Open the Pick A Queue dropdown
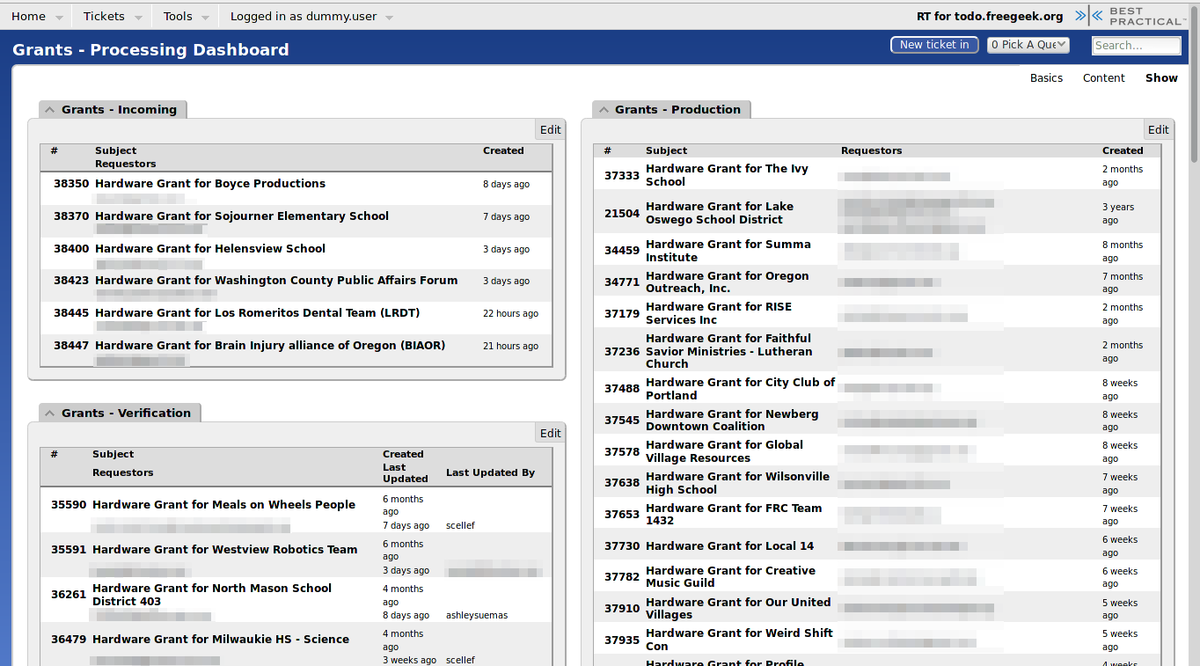Image resolution: width=1200 pixels, height=666 pixels. pyautogui.click(x=1028, y=45)
